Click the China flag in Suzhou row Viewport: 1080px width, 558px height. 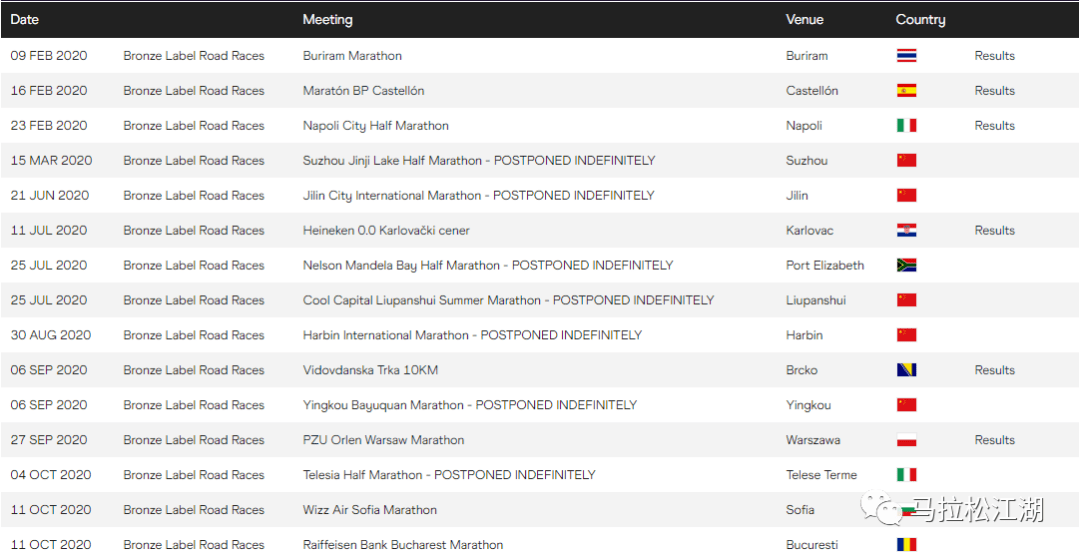[906, 161]
